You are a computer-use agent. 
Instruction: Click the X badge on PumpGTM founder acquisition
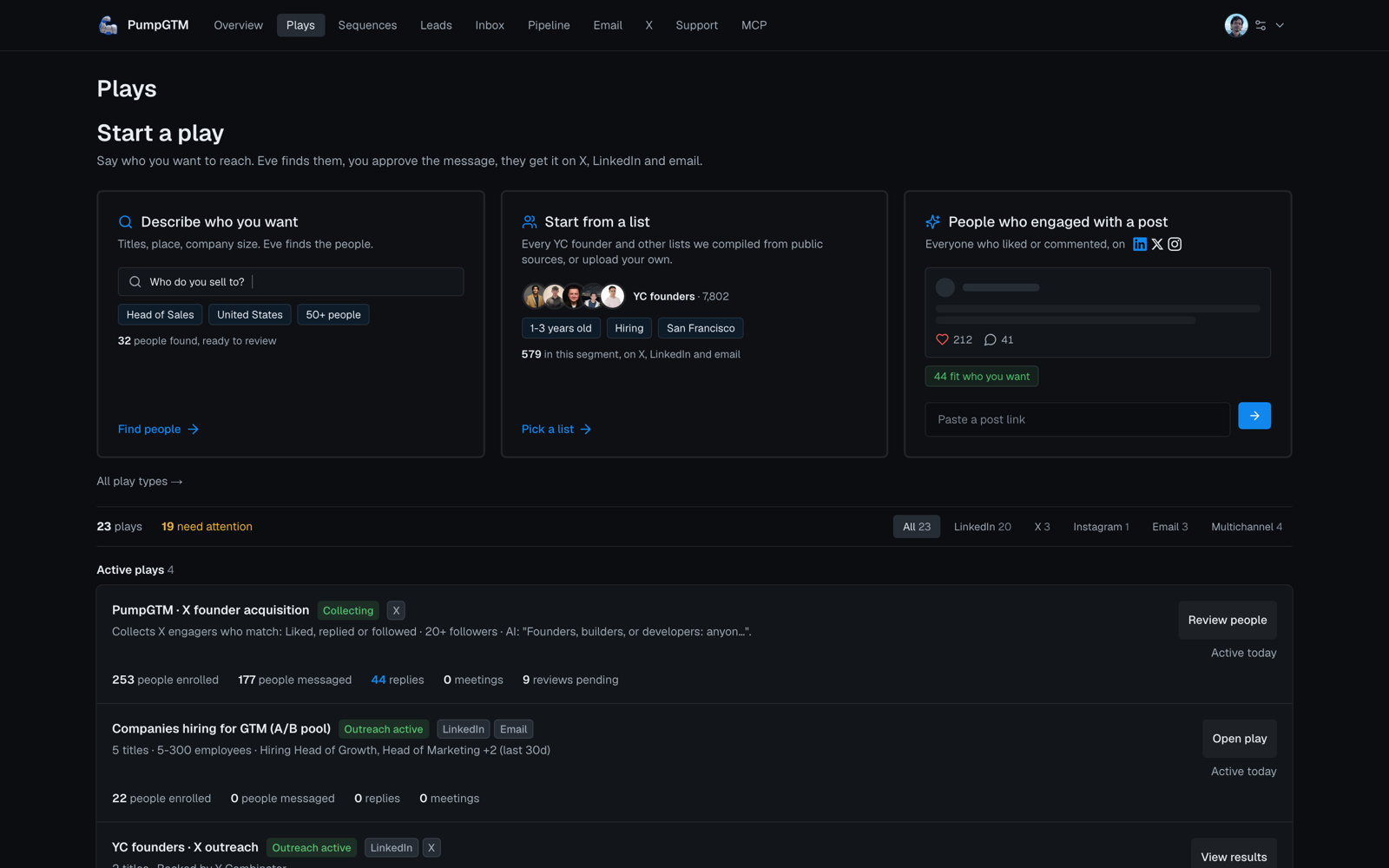(396, 610)
